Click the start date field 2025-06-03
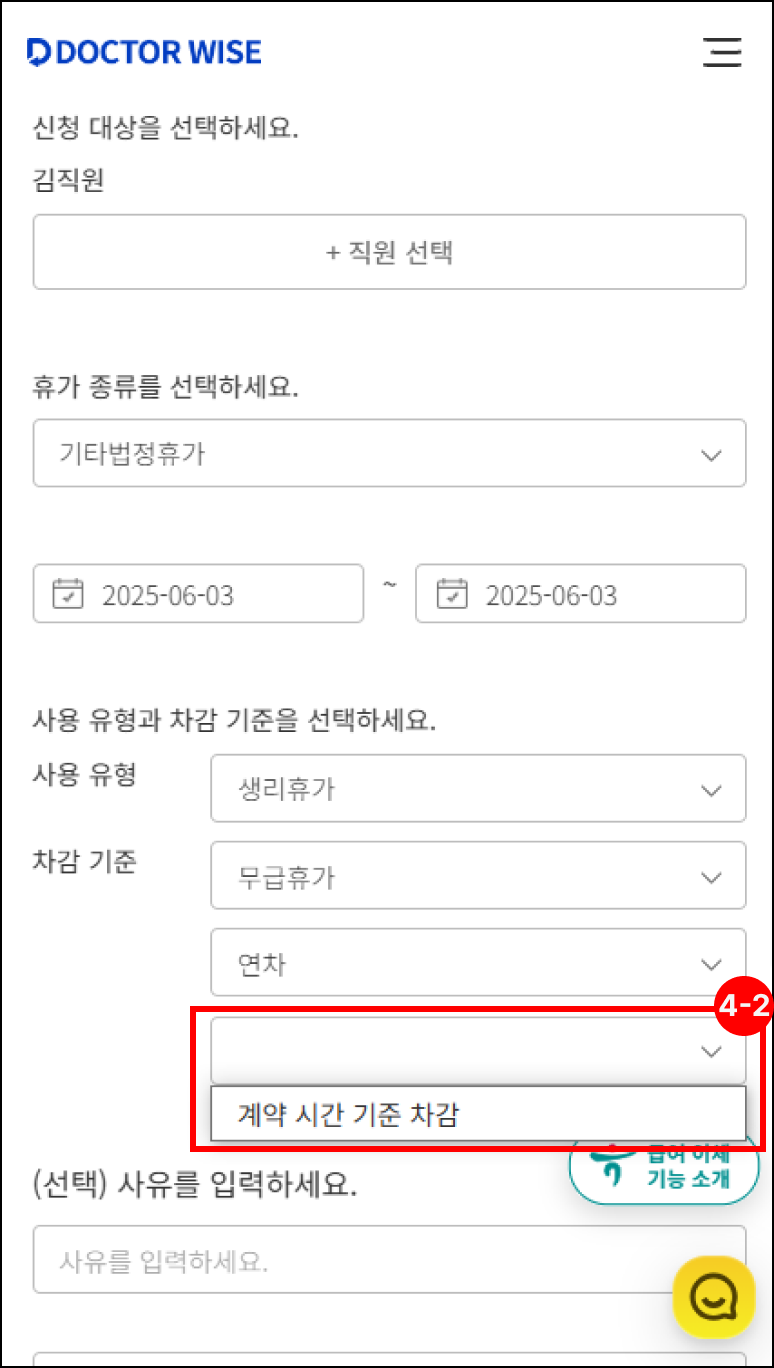The image size is (774, 1368). click(x=198, y=594)
